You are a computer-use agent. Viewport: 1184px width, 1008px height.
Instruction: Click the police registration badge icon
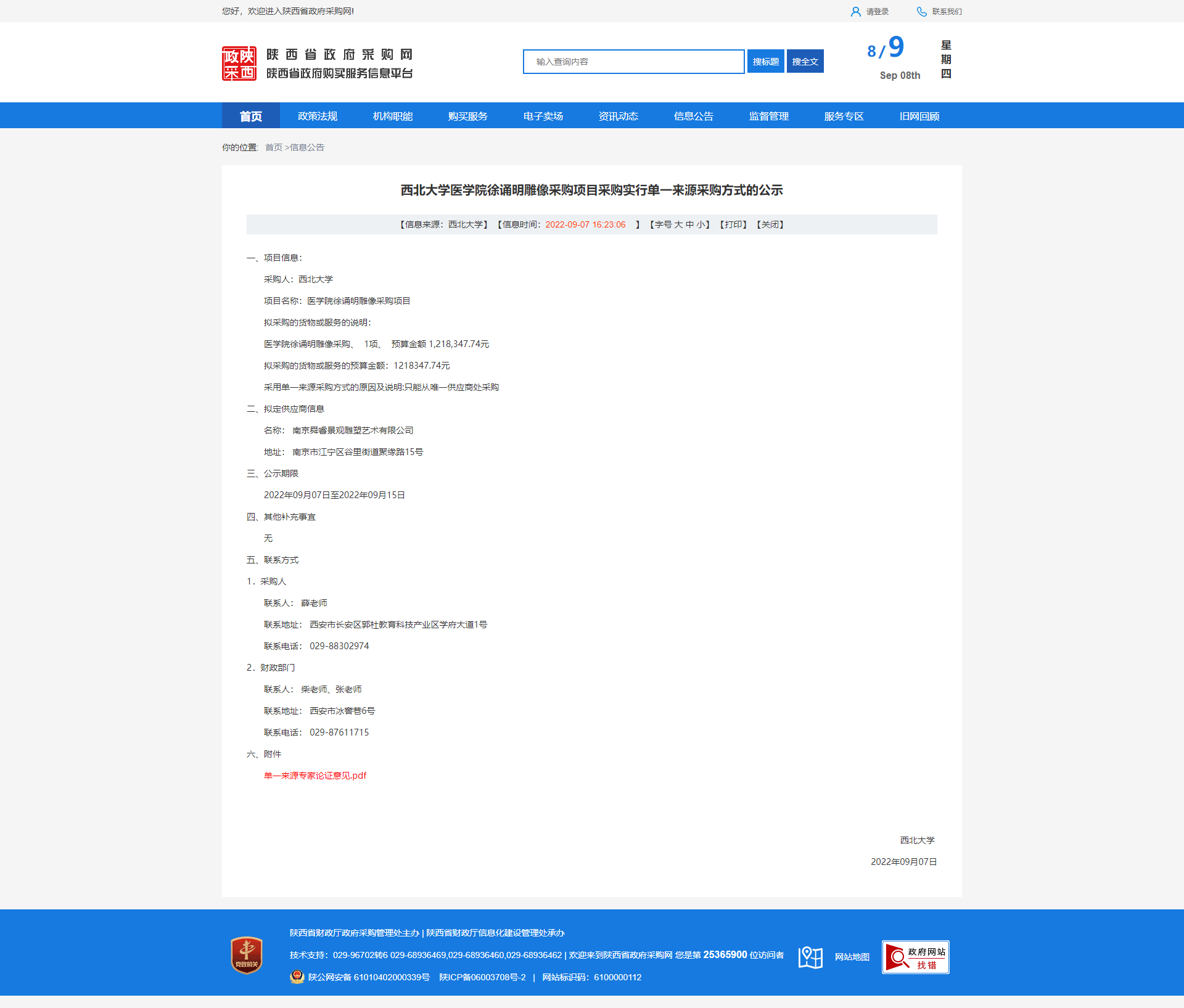[297, 977]
